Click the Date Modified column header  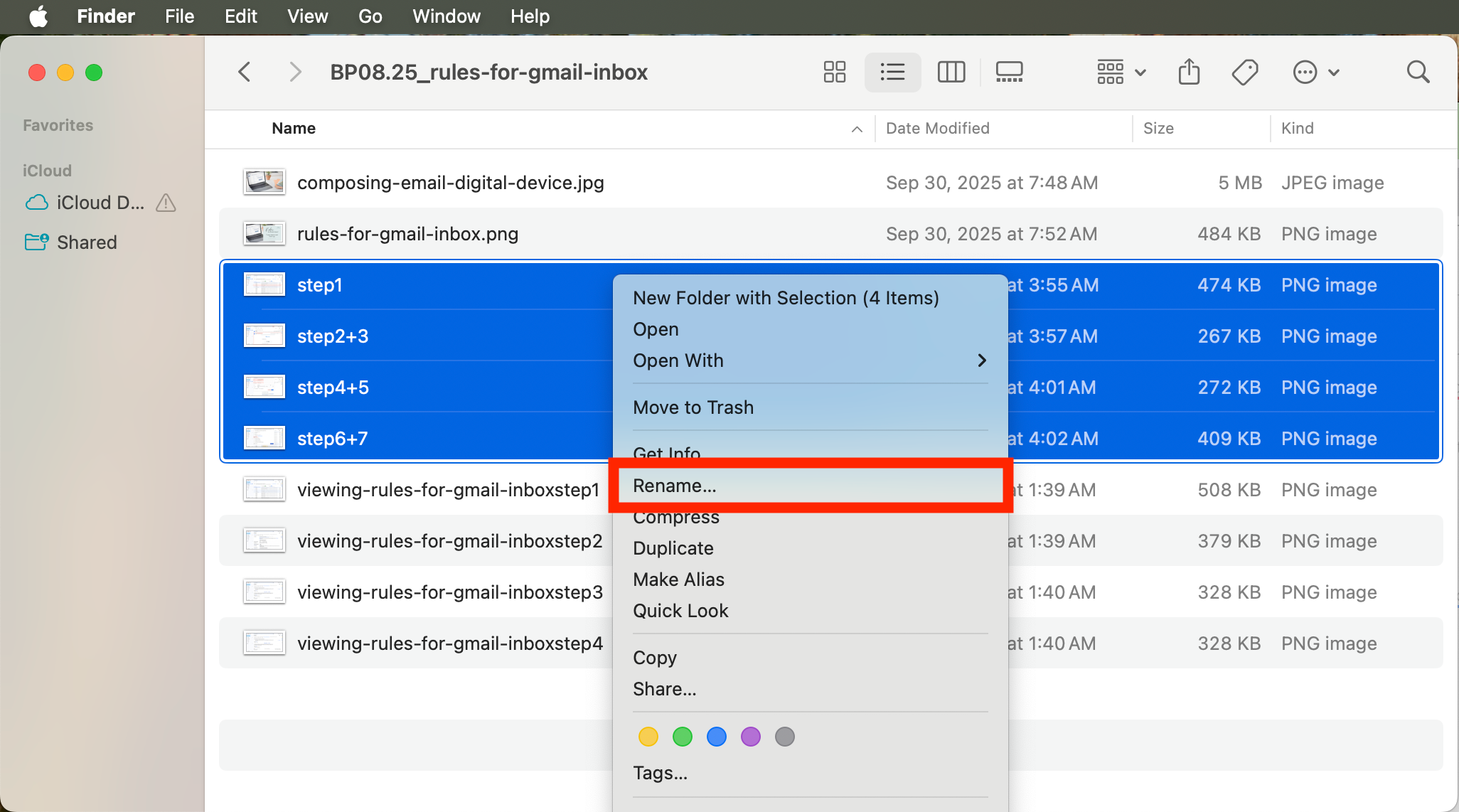tap(937, 128)
